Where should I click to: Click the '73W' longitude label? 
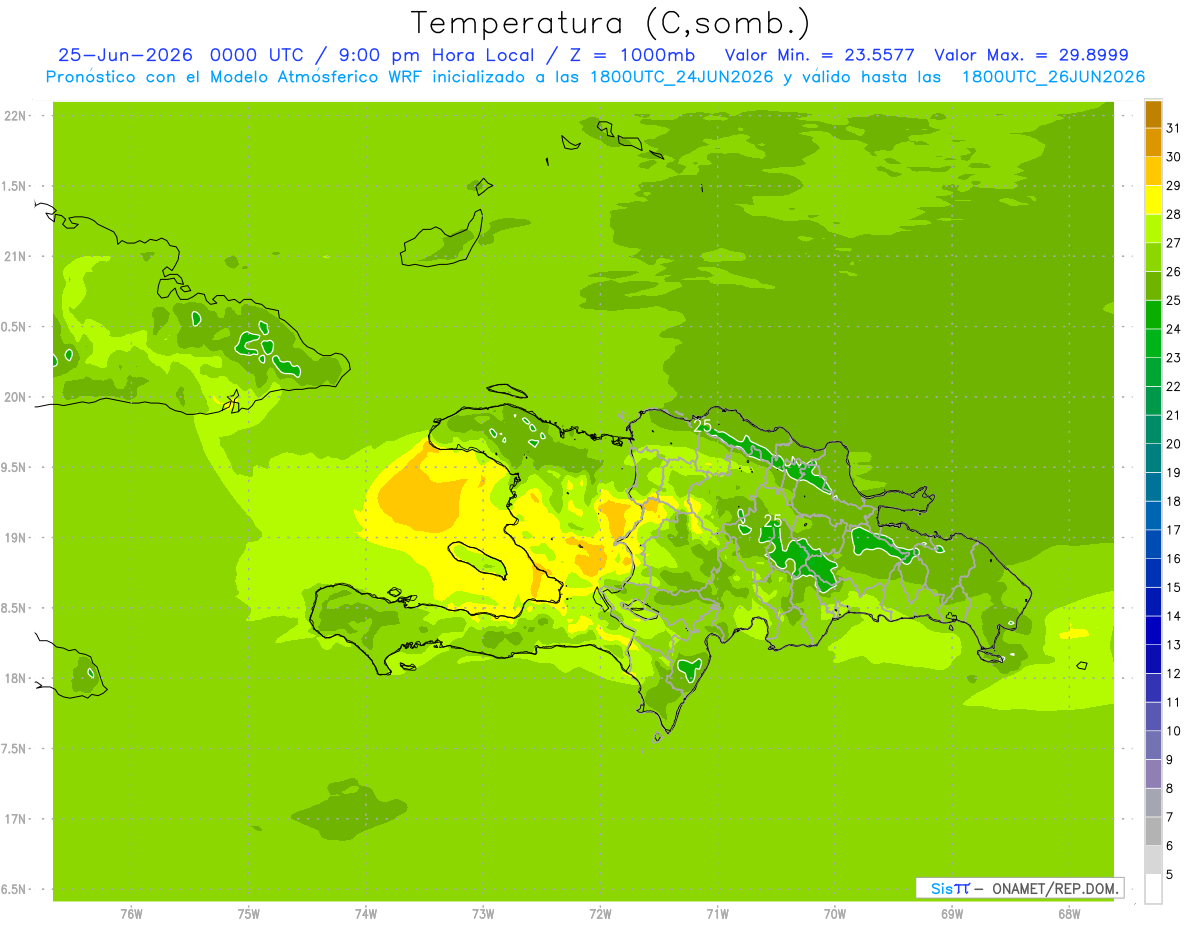click(x=483, y=913)
